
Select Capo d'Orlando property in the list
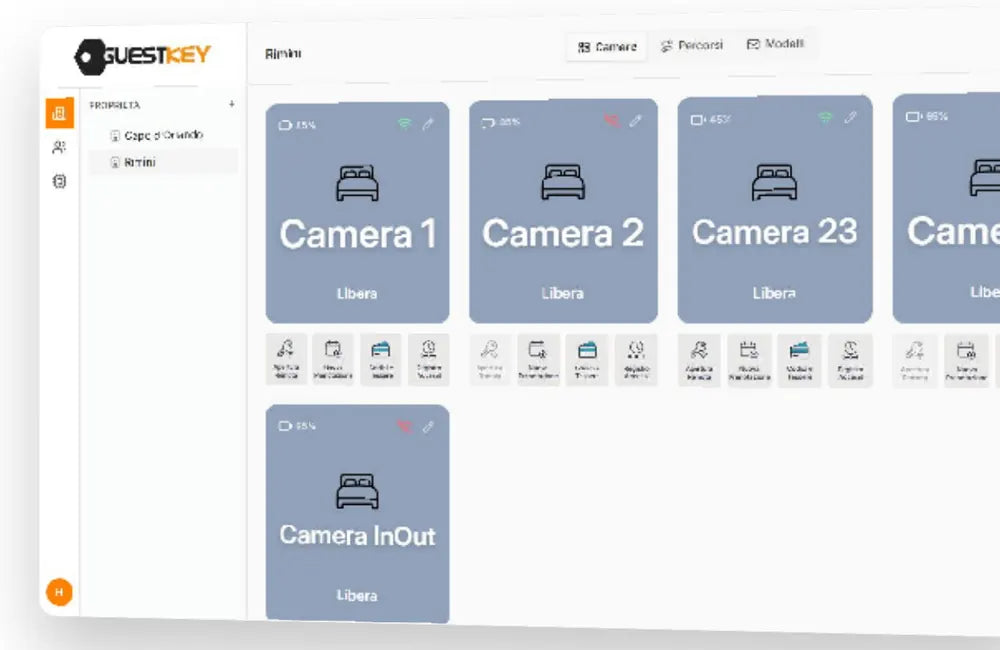pyautogui.click(x=163, y=135)
